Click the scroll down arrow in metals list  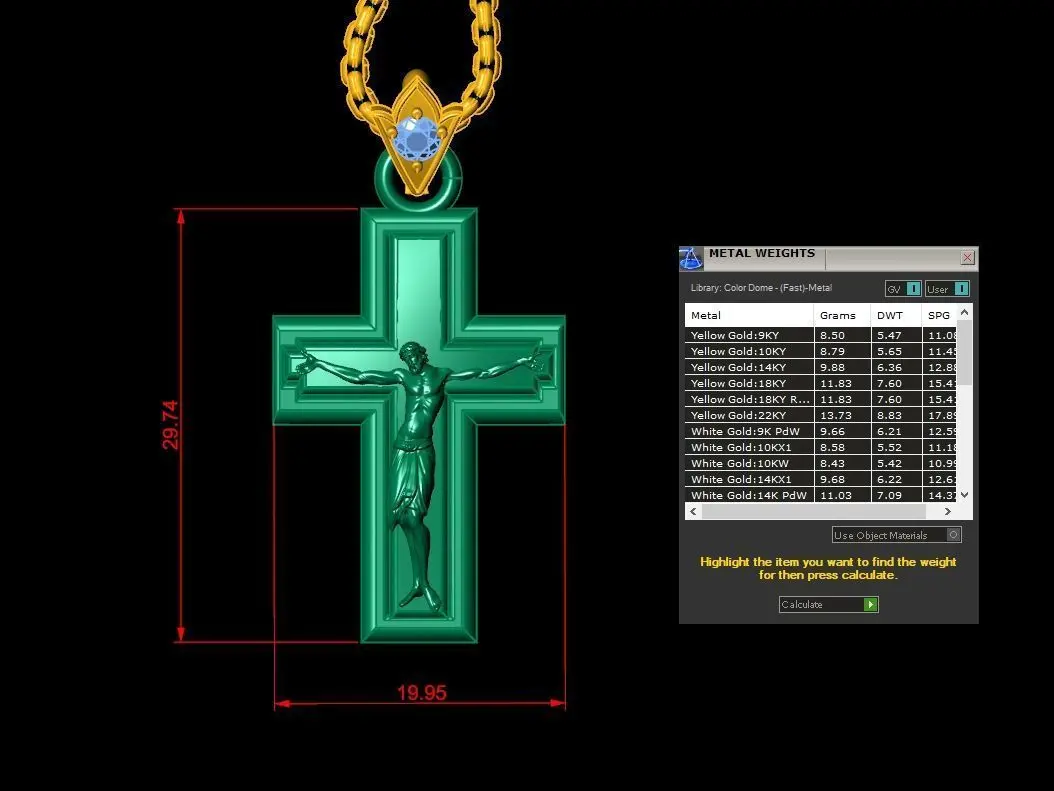pyautogui.click(x=965, y=495)
